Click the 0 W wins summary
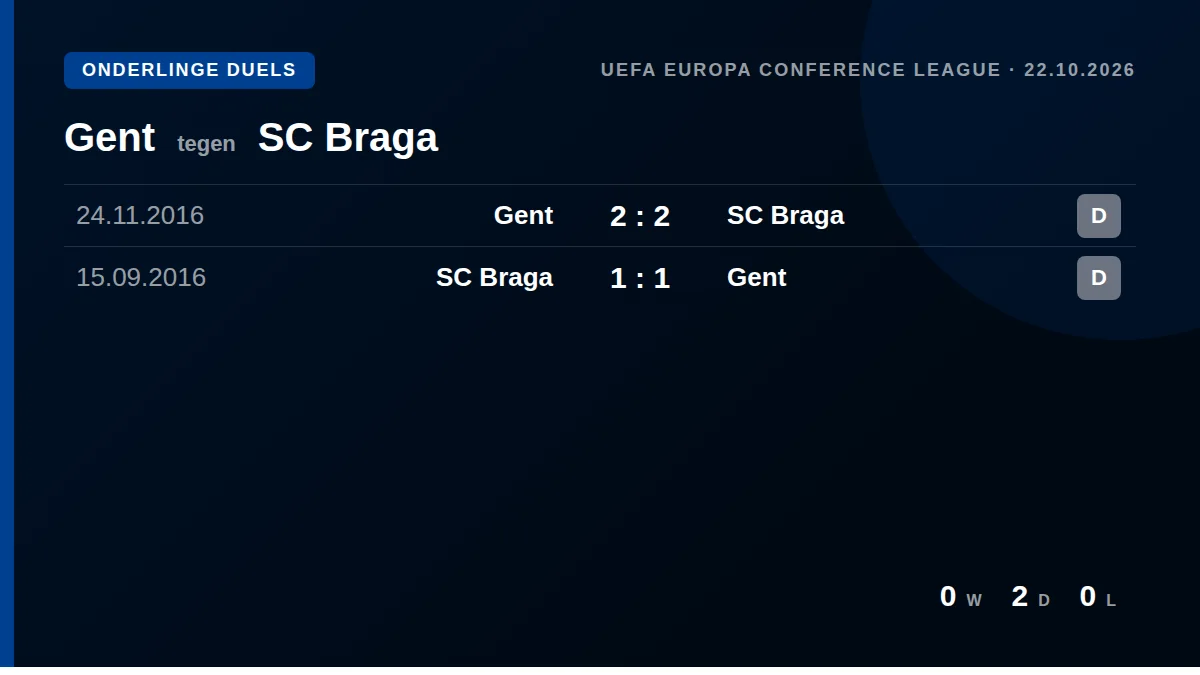Screen dimensions: 1200x675 coord(961,597)
